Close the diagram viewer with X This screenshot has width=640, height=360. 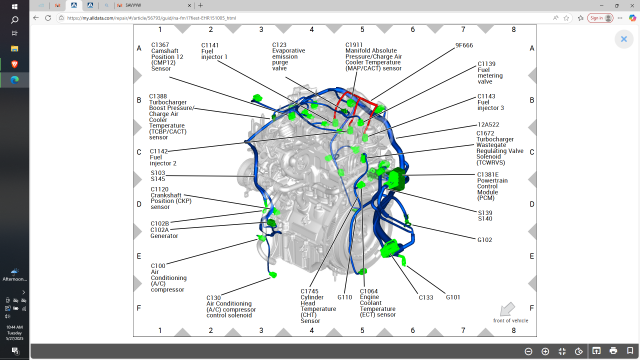coord(624,39)
